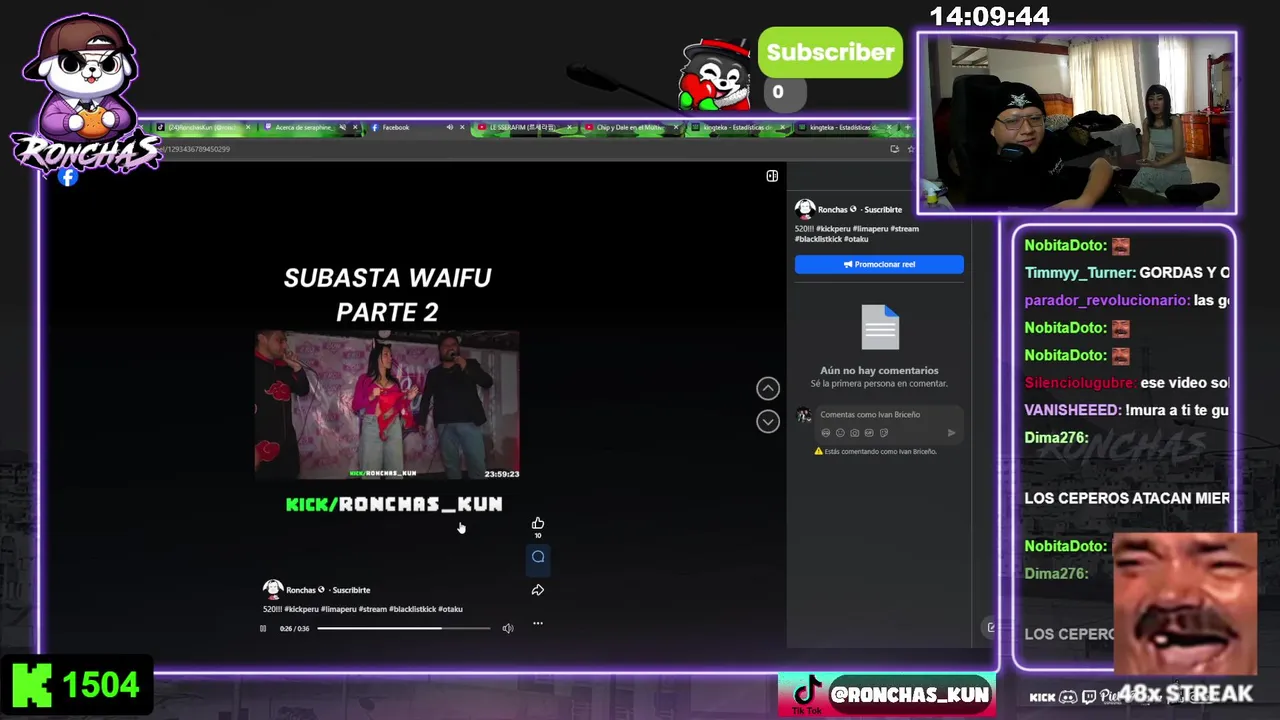Click 'Aún no hay comentarios' message
The height and width of the screenshot is (720, 1280).
coord(879,370)
